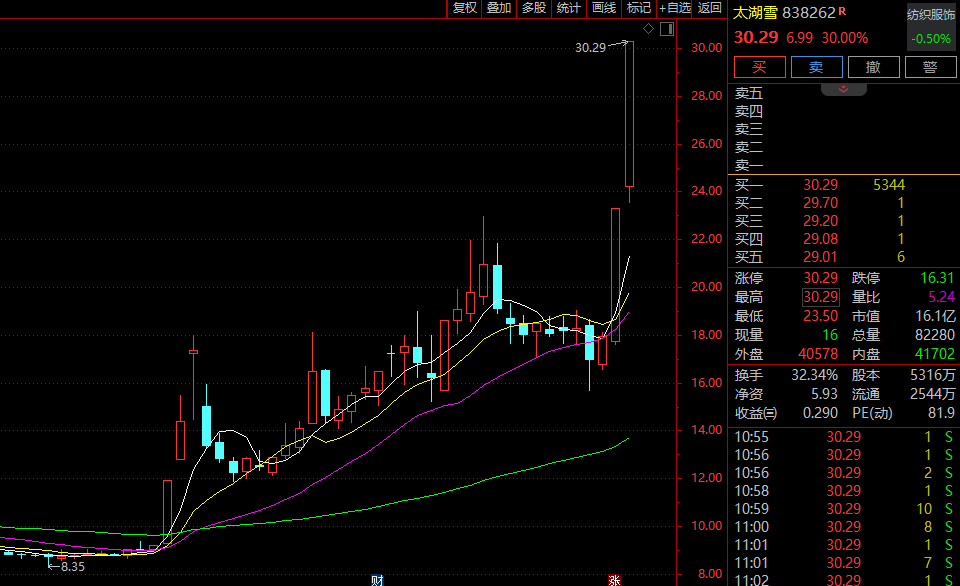
Task: Click 返回 to go back
Action: (710, 8)
